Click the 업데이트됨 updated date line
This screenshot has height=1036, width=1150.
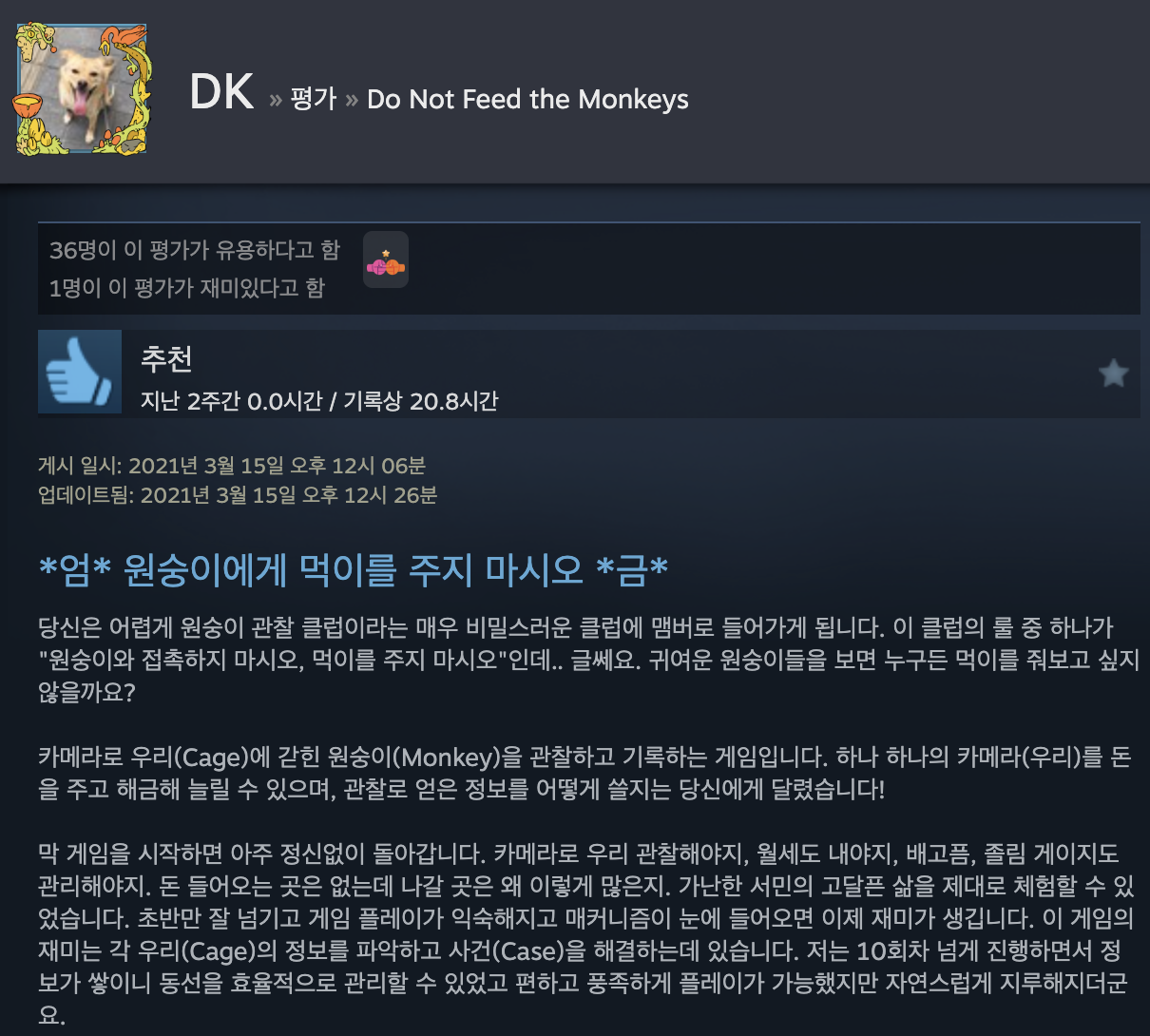[x=238, y=495]
